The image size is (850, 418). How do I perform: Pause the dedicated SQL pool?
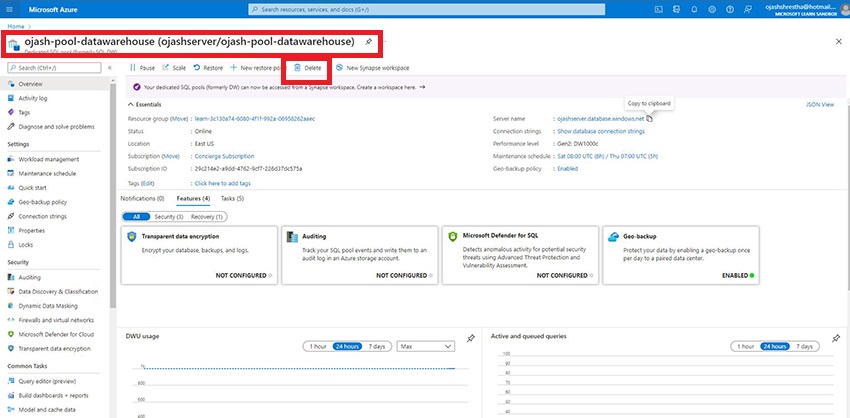coord(142,68)
